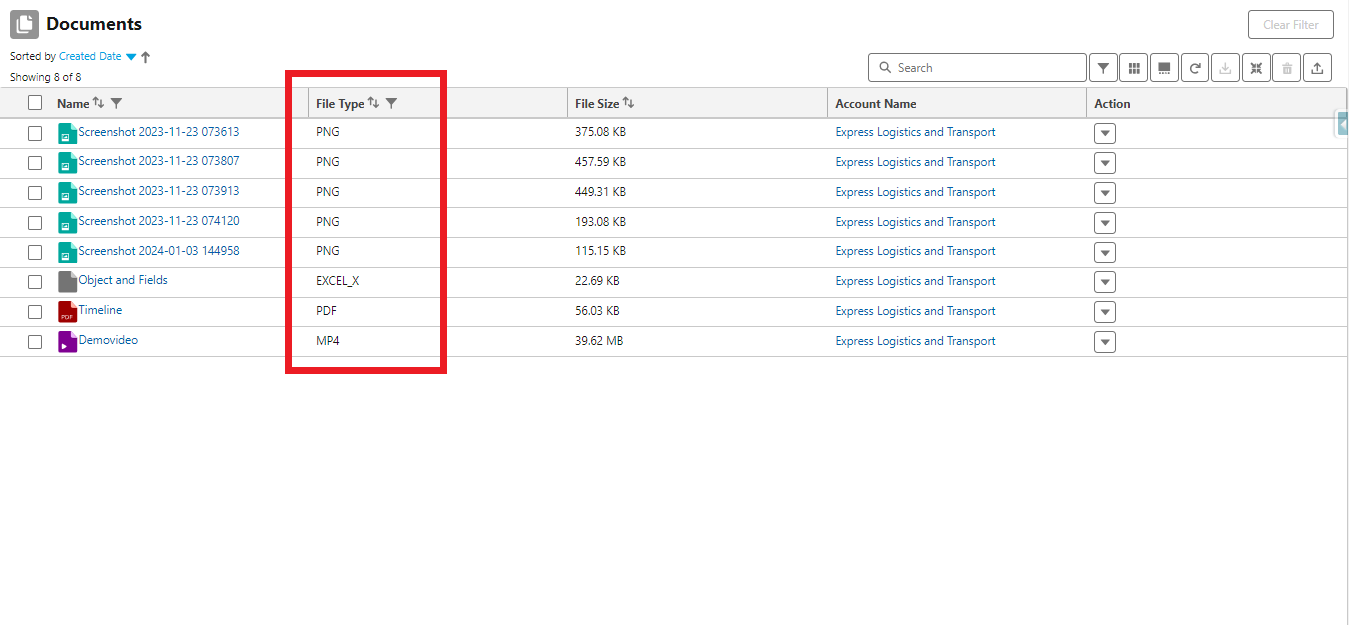Sort by File Type arrows
Viewport: 1349px width, 625px height.
coord(373,103)
